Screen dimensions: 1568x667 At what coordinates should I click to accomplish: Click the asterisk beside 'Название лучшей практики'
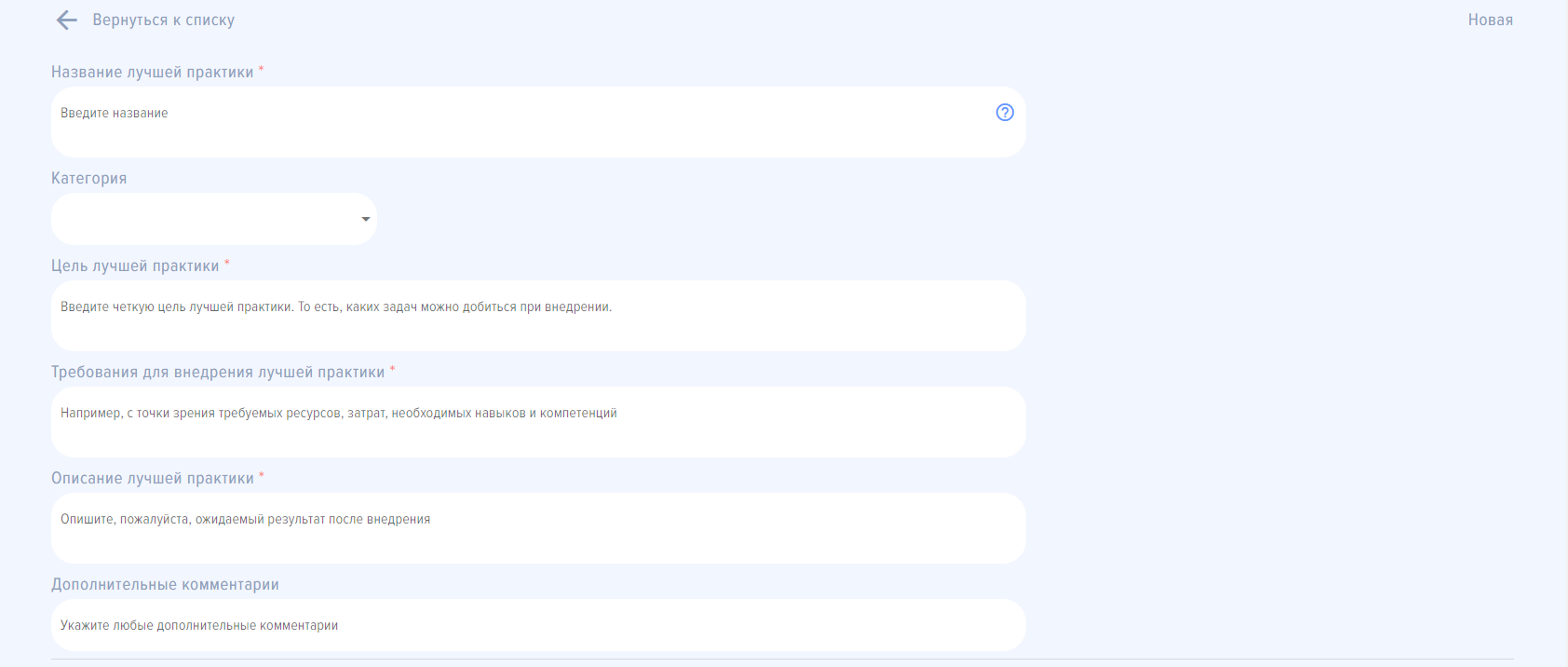coord(262,69)
